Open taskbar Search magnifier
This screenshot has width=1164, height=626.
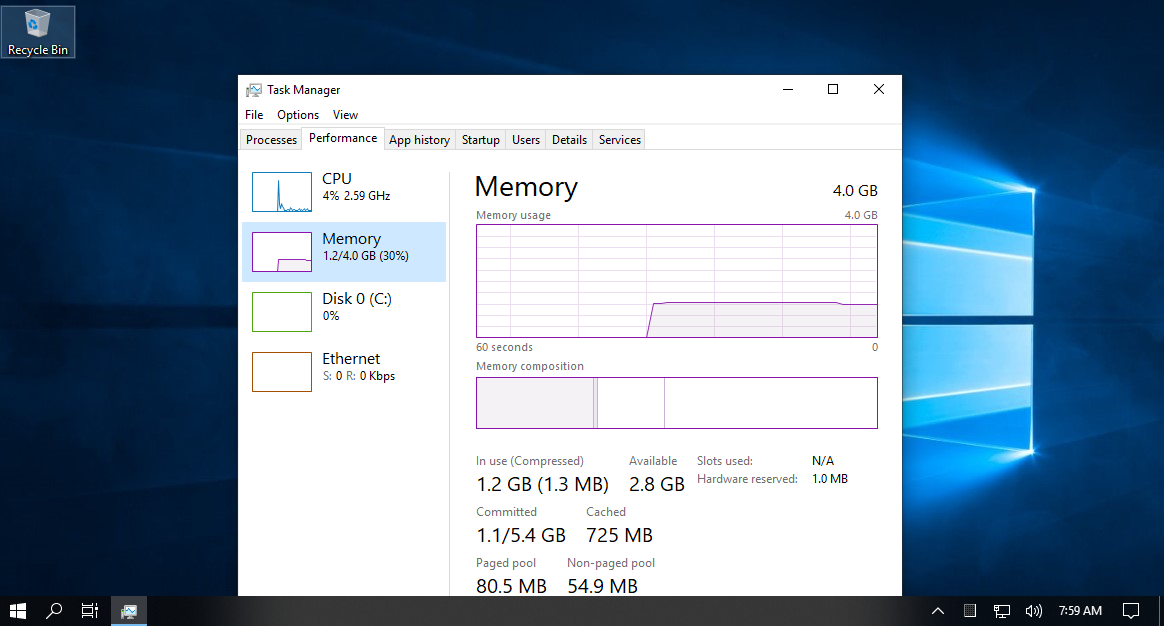(54, 611)
